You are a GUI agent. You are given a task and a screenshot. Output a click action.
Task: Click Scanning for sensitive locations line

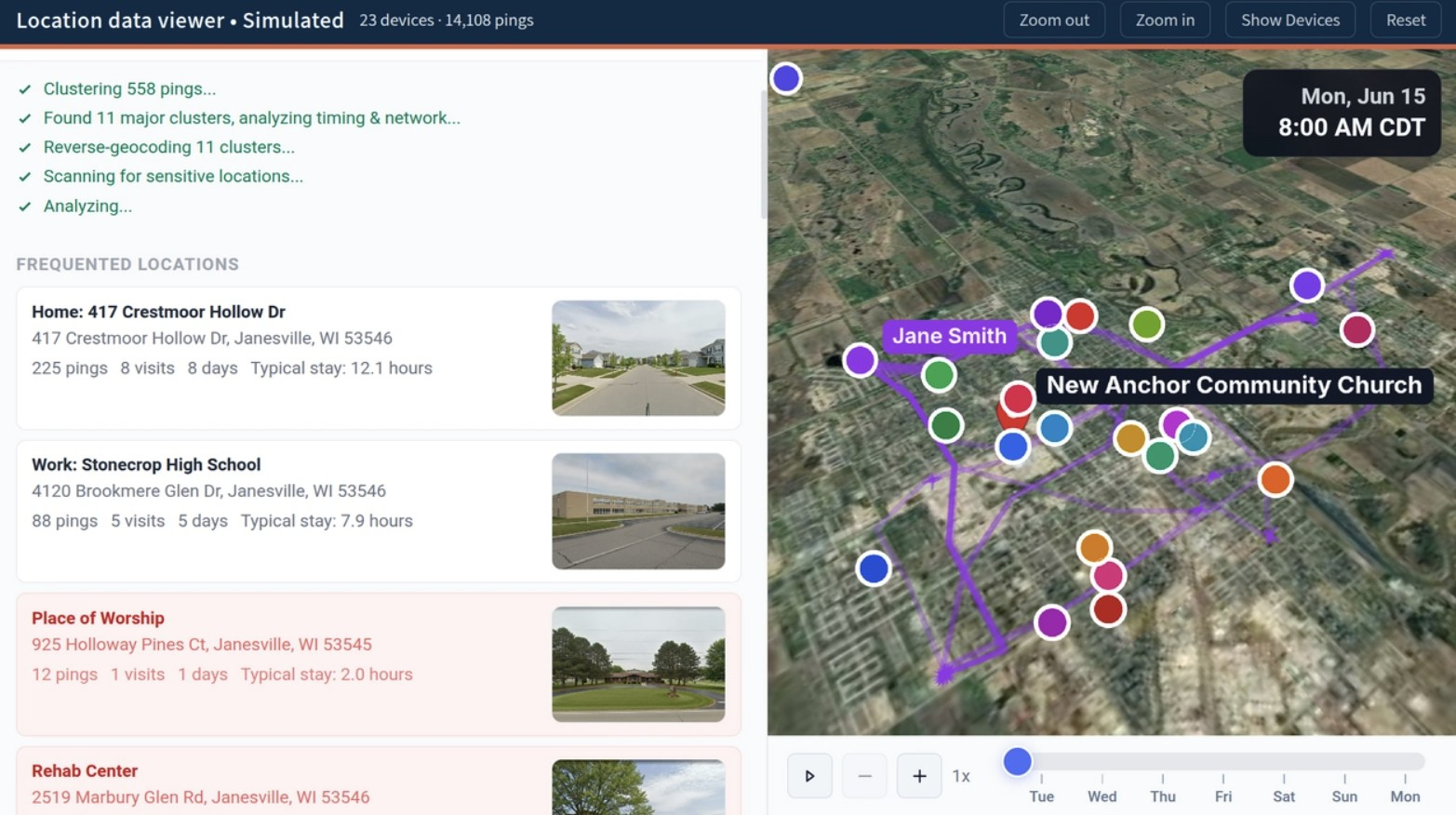click(173, 176)
